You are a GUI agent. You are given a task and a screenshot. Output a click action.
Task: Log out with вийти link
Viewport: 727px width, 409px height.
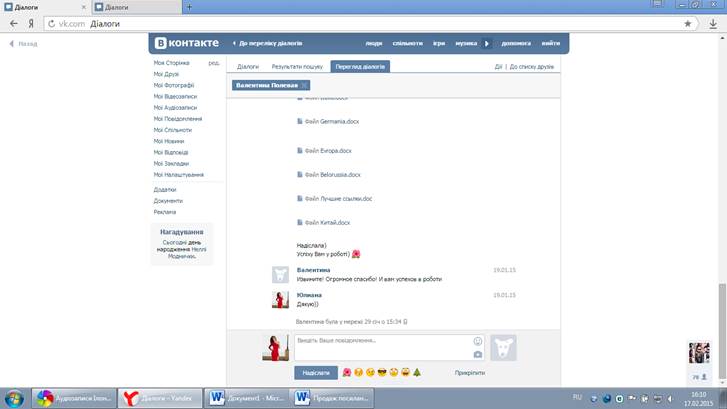pyautogui.click(x=551, y=43)
